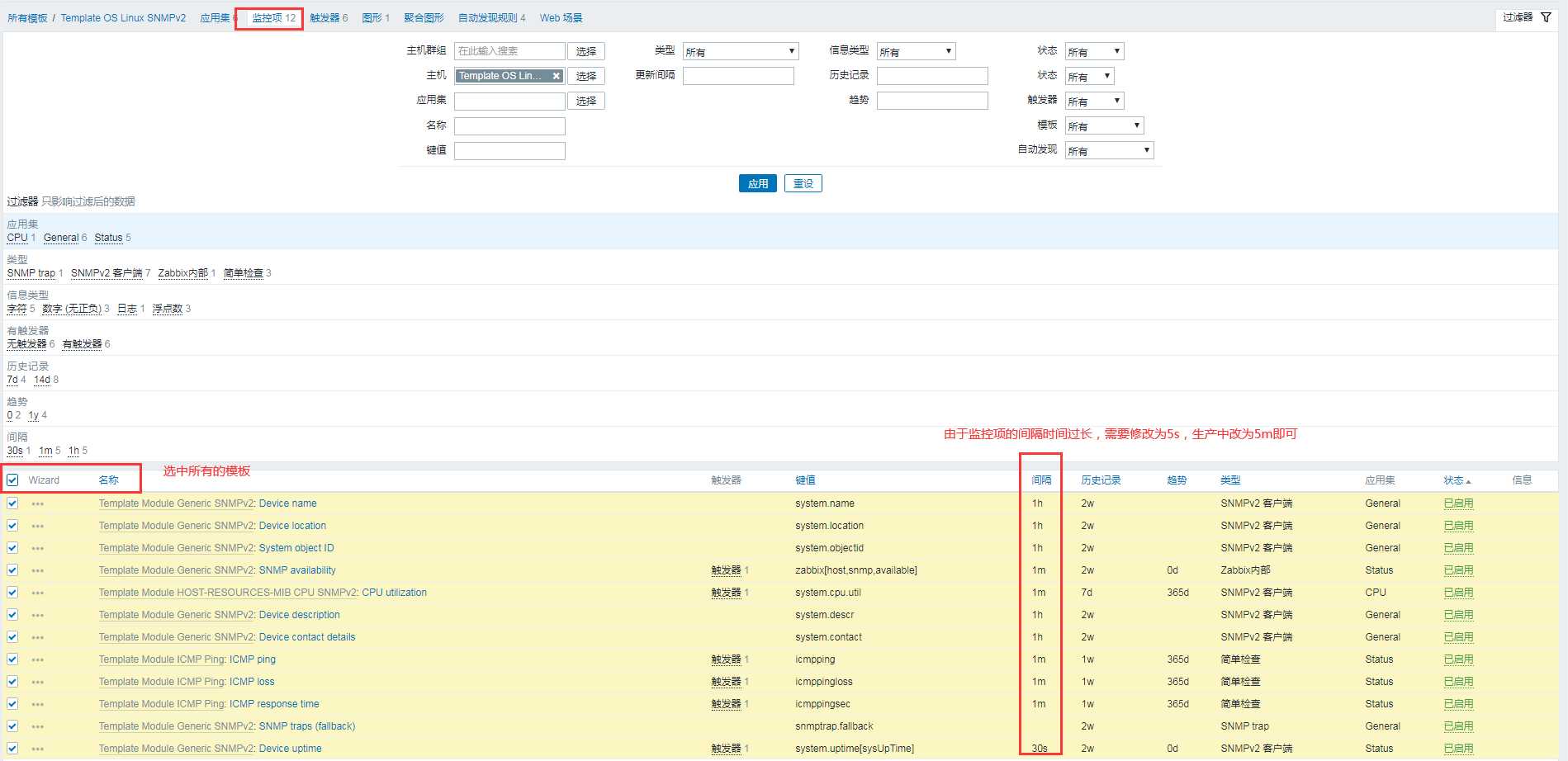Open the 类型 type dropdown
The image size is (1568, 761).
tap(741, 51)
